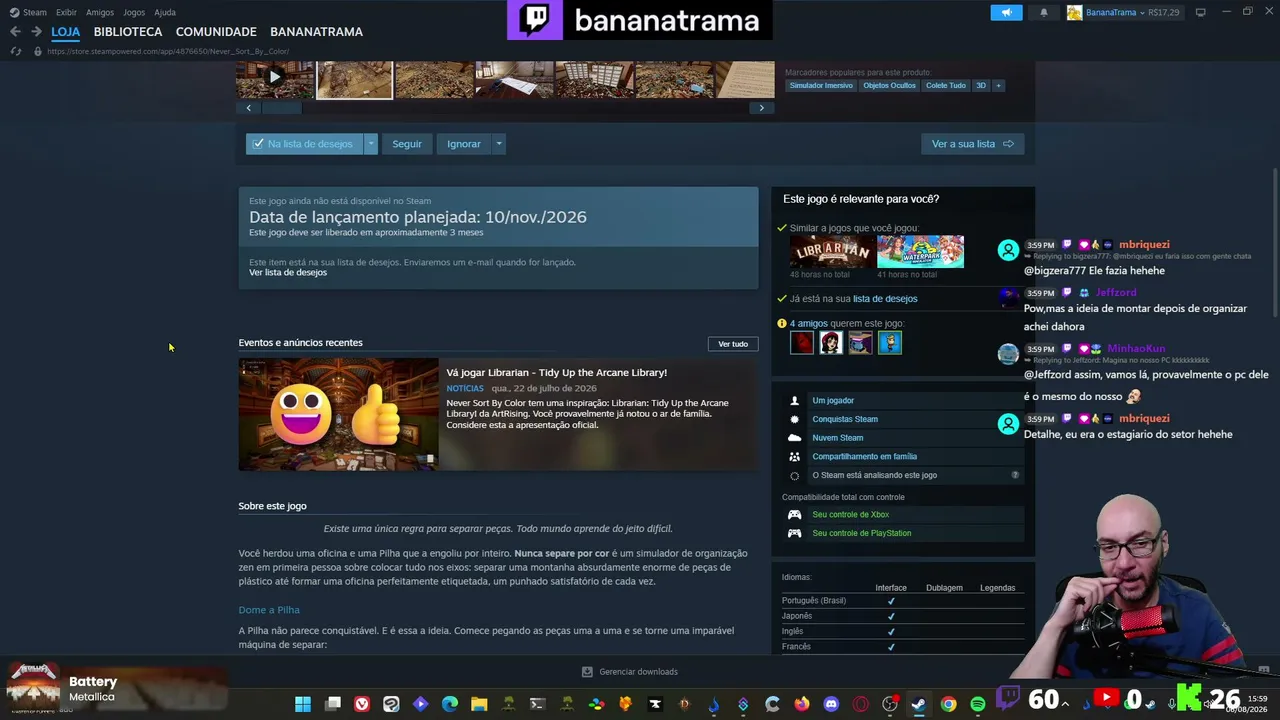
Task: Switch to the BIBLIOTECA tab
Action: [x=127, y=32]
